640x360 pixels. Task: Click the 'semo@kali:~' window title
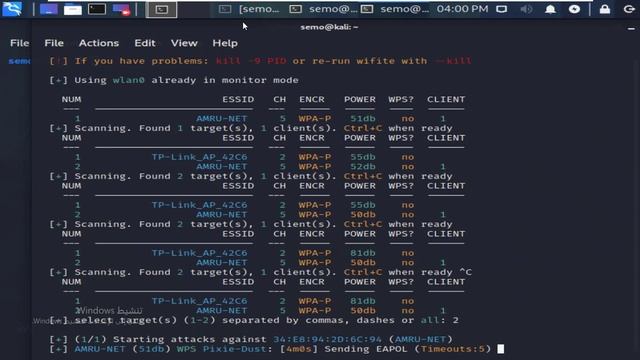click(x=329, y=27)
